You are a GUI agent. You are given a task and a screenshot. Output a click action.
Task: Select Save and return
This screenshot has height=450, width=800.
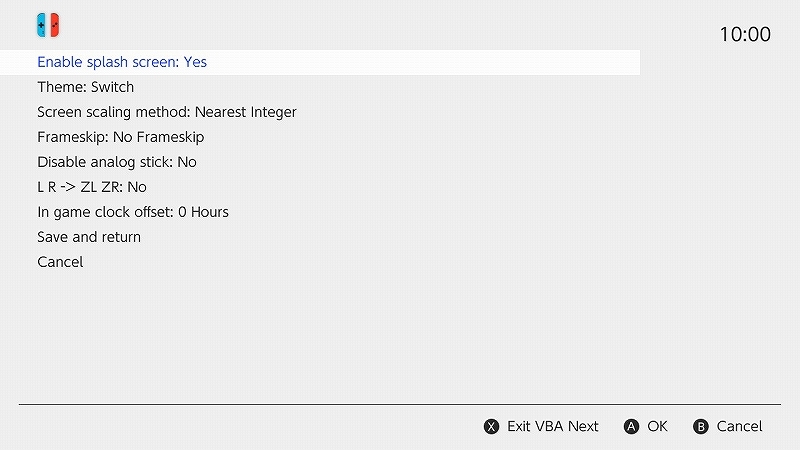point(89,237)
